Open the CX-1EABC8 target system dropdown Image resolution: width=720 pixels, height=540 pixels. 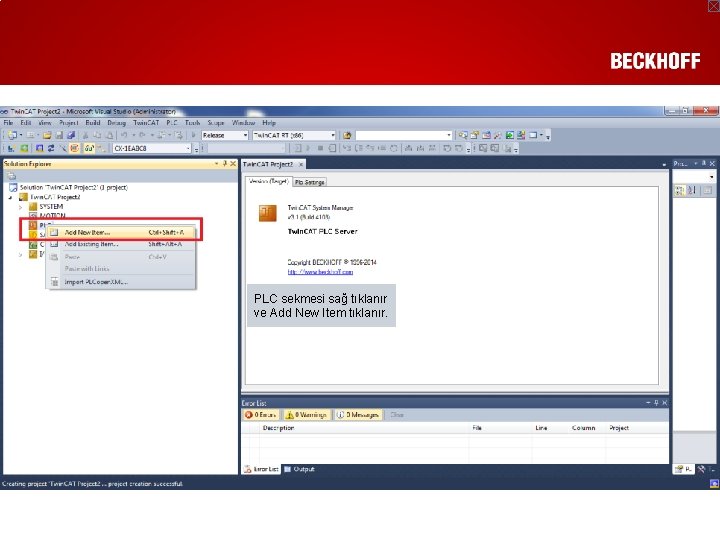pos(188,148)
